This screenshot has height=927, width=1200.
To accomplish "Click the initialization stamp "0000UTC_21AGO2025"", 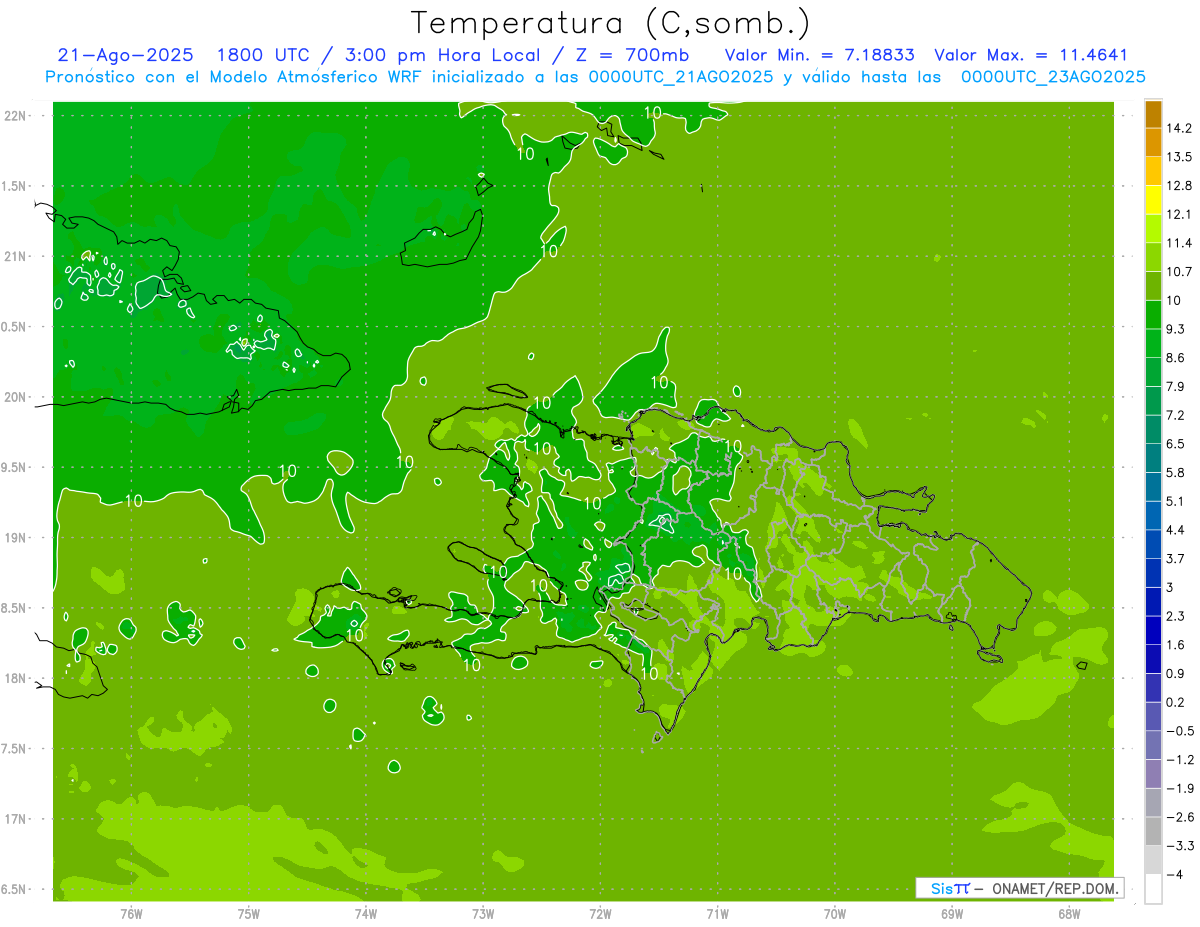I will (x=681, y=77).
